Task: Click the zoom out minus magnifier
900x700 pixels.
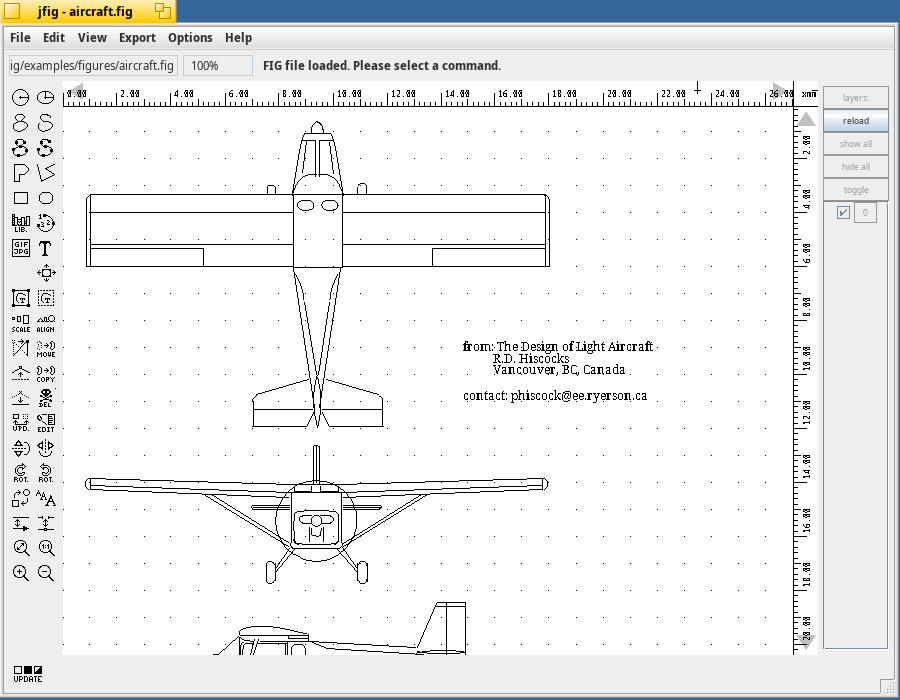Action: [46, 573]
